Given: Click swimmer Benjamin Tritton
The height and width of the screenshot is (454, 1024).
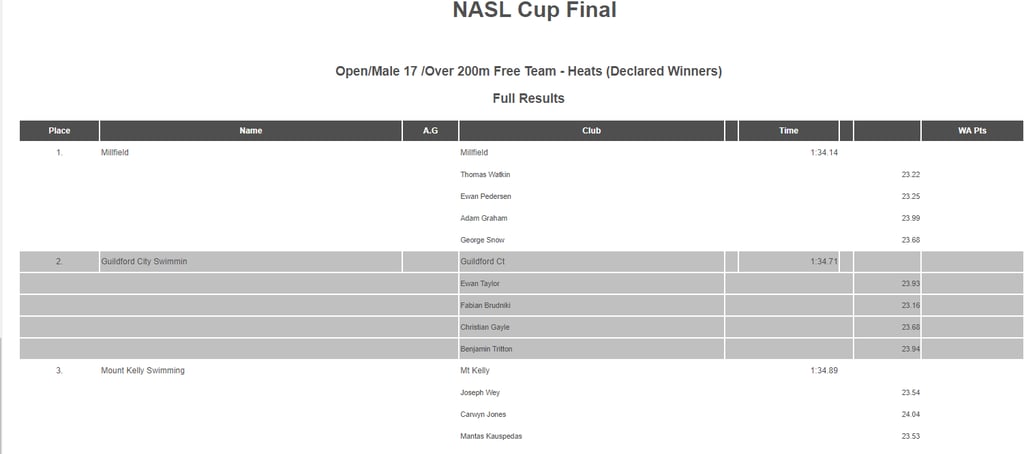Looking at the screenshot, I should point(487,349).
